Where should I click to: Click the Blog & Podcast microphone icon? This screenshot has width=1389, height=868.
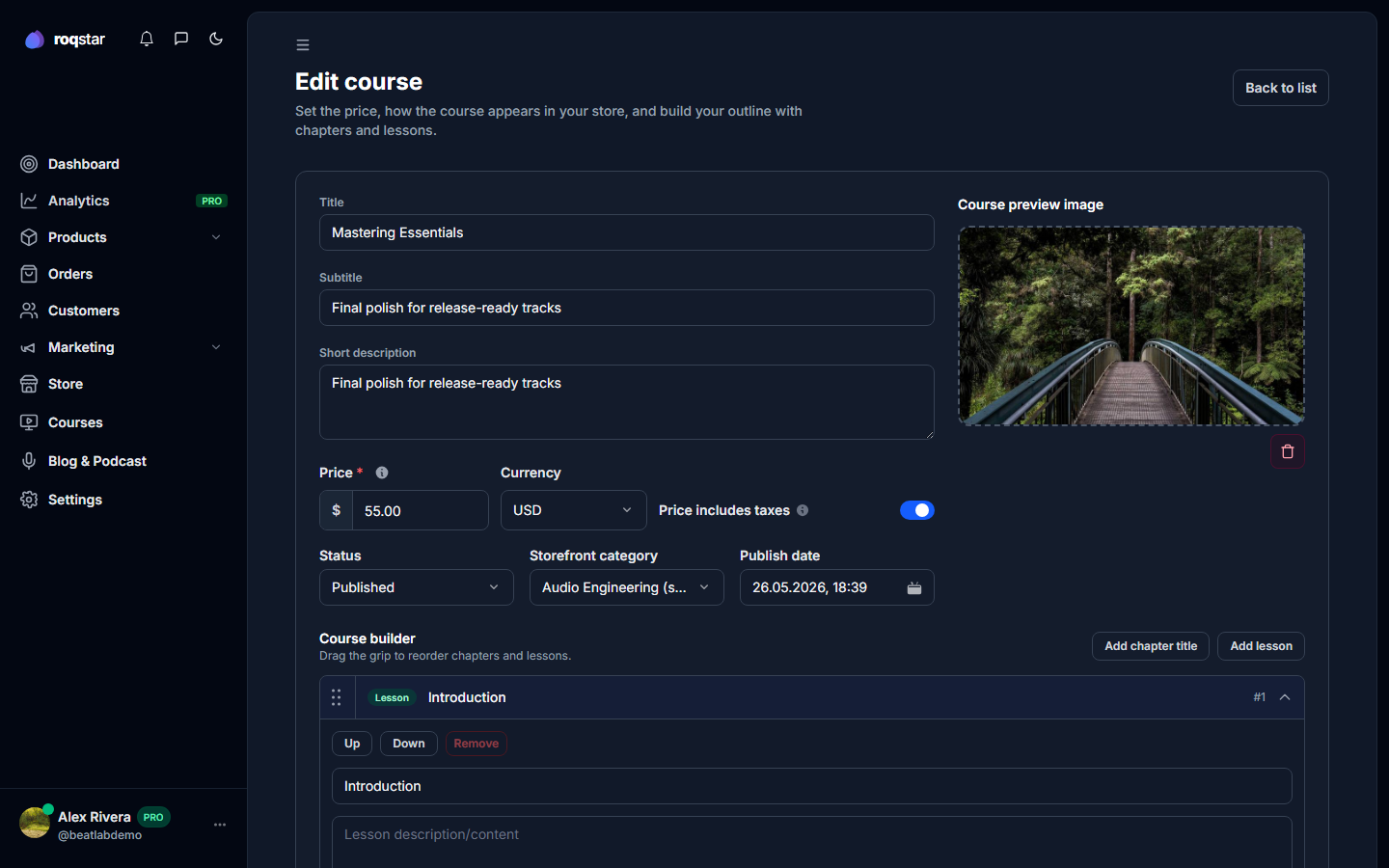(x=29, y=461)
